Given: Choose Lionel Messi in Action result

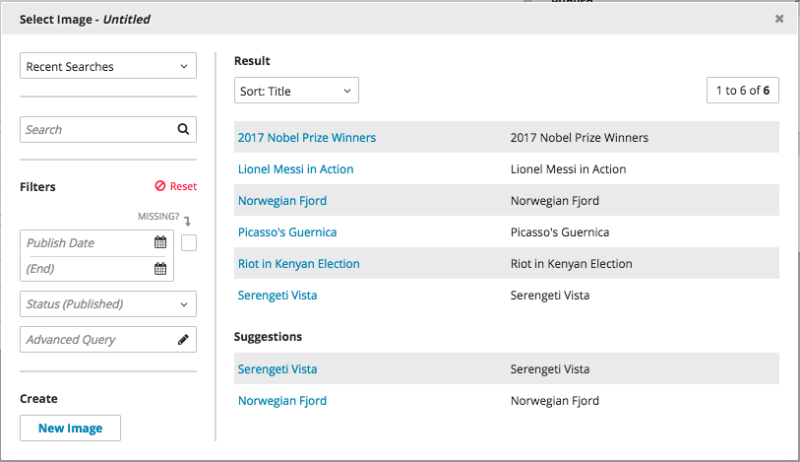Looking at the screenshot, I should click(295, 169).
